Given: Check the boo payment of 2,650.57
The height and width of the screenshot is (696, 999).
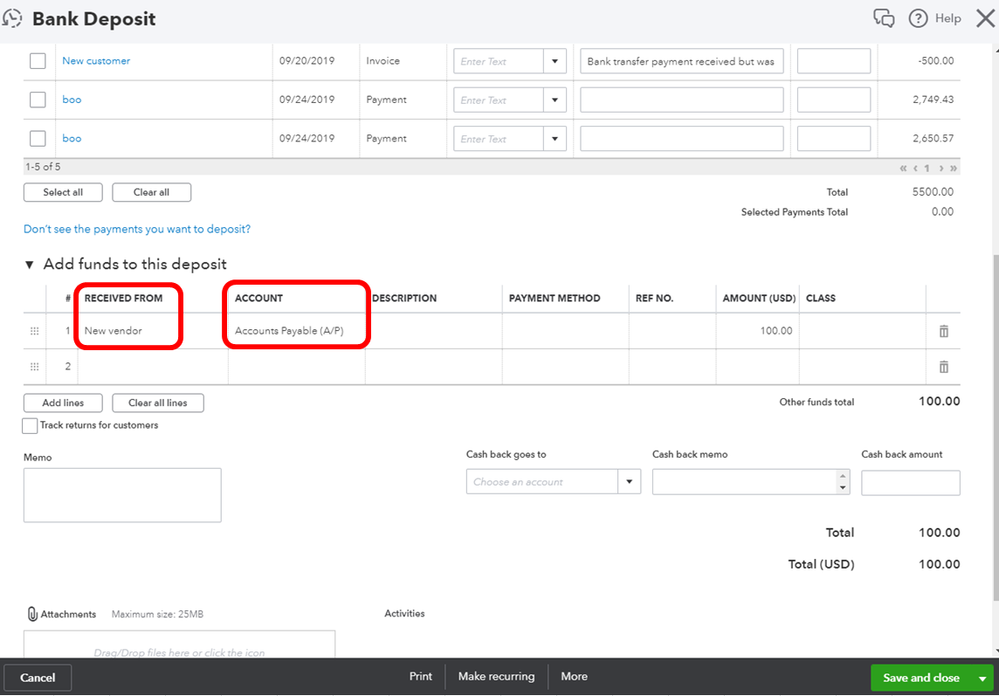Looking at the screenshot, I should point(38,138).
